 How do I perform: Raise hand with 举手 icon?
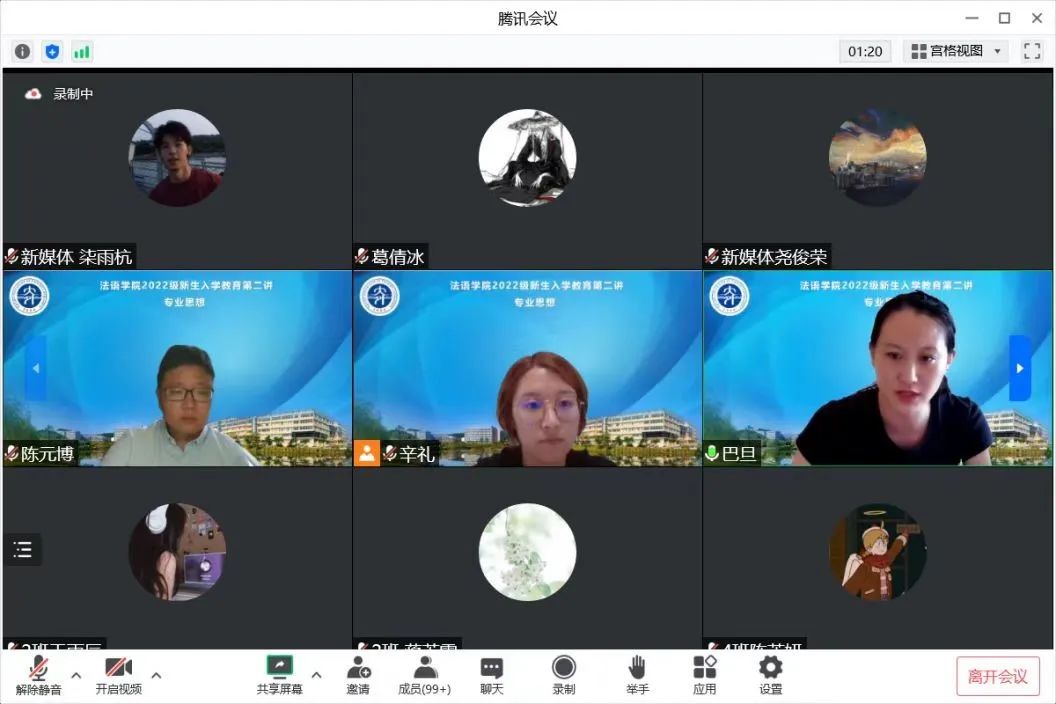637,675
